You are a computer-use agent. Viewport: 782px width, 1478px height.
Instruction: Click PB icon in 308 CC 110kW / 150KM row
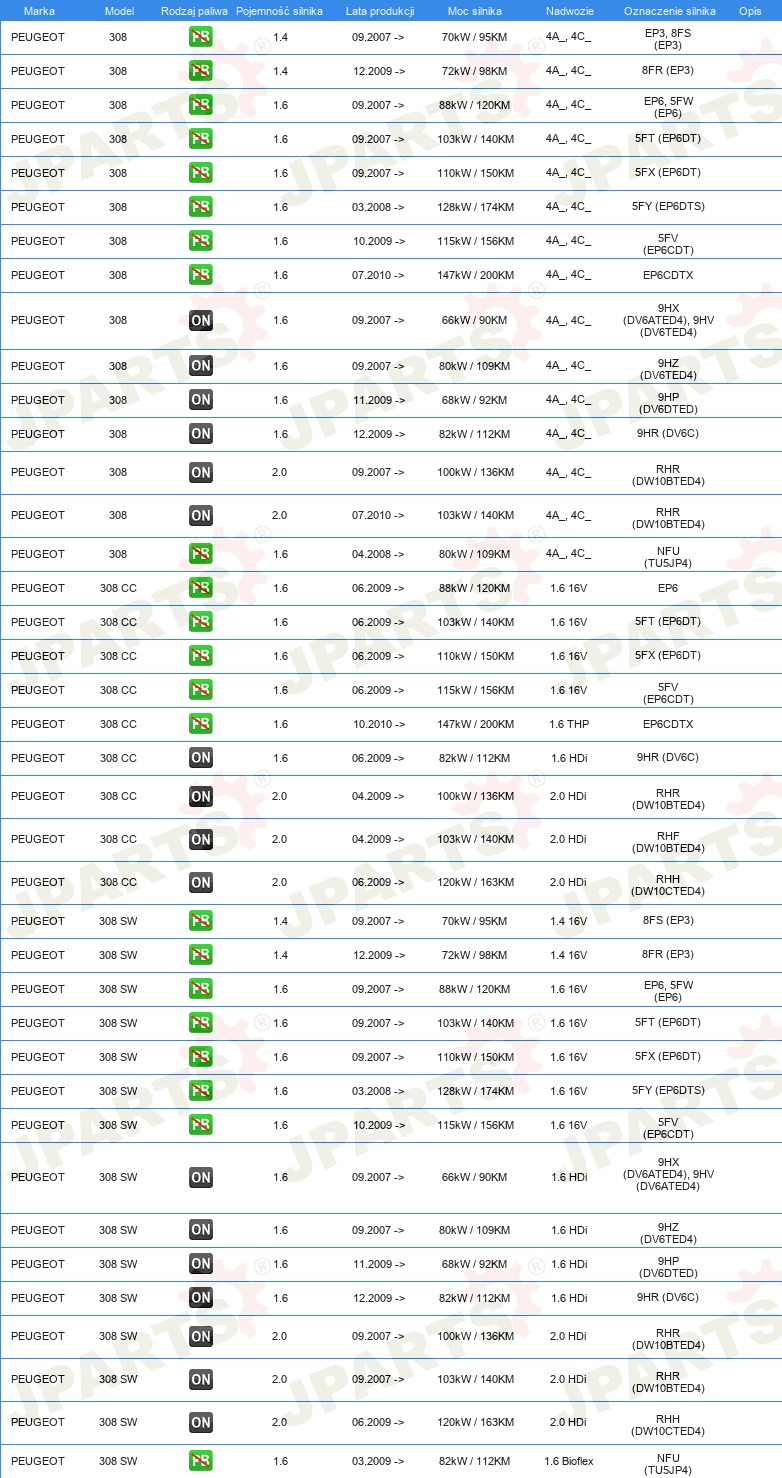click(200, 656)
